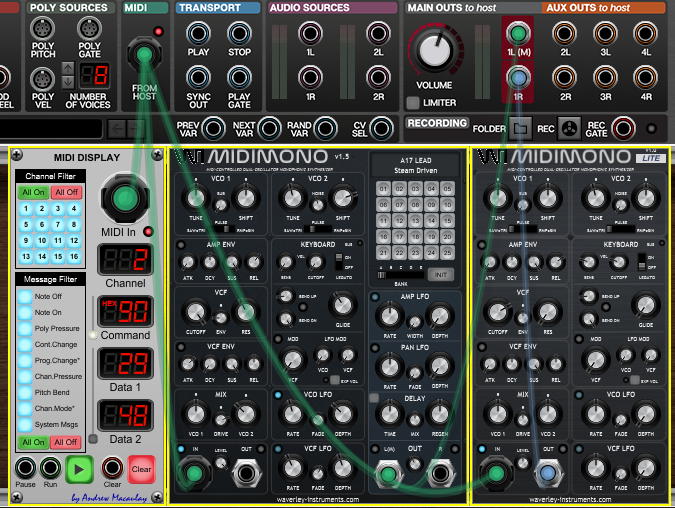The width and height of the screenshot is (675, 508).
Task: Click Channel Filter All On button
Action: pyautogui.click(x=33, y=192)
